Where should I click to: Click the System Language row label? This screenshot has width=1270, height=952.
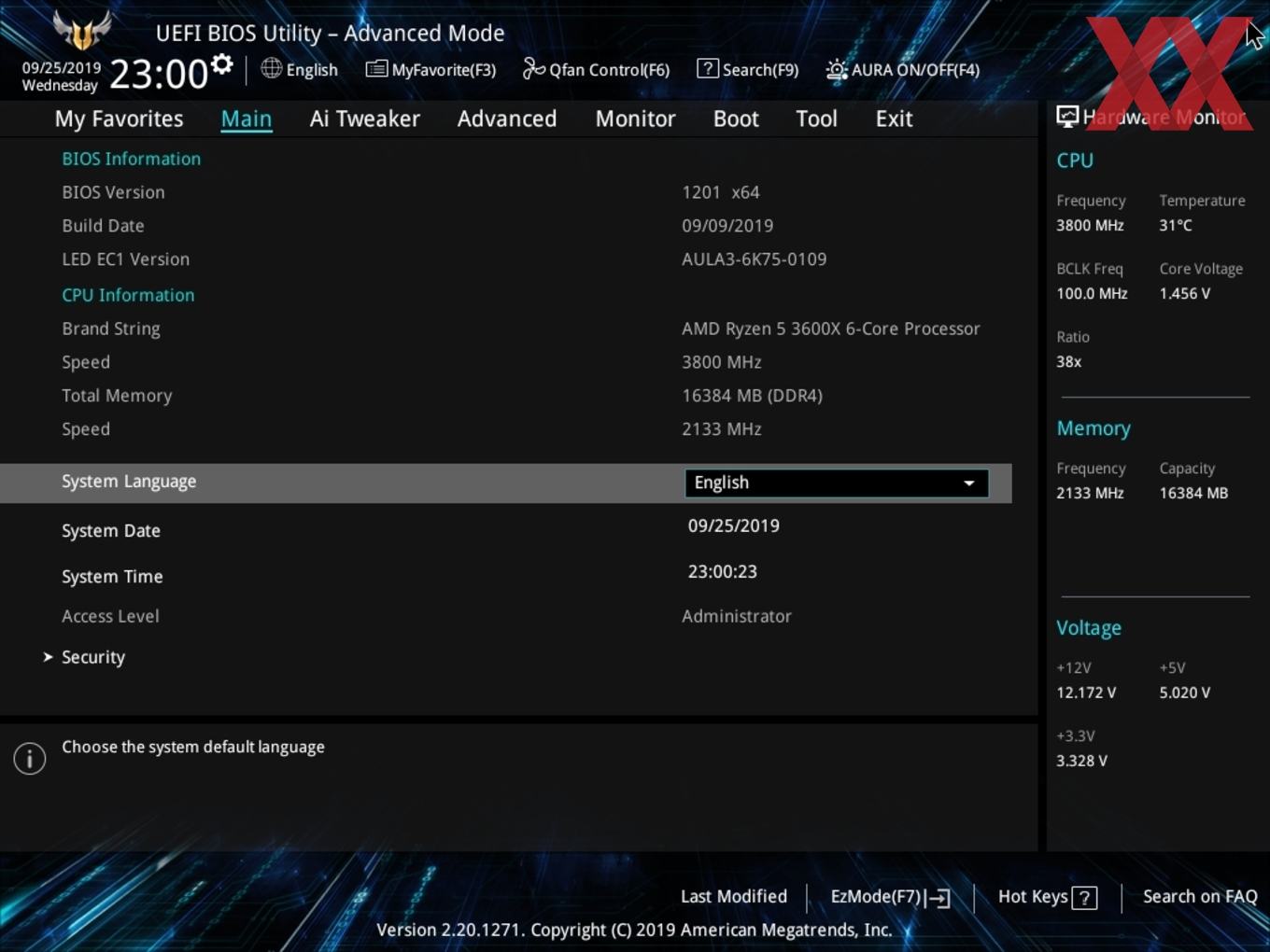pyautogui.click(x=129, y=482)
